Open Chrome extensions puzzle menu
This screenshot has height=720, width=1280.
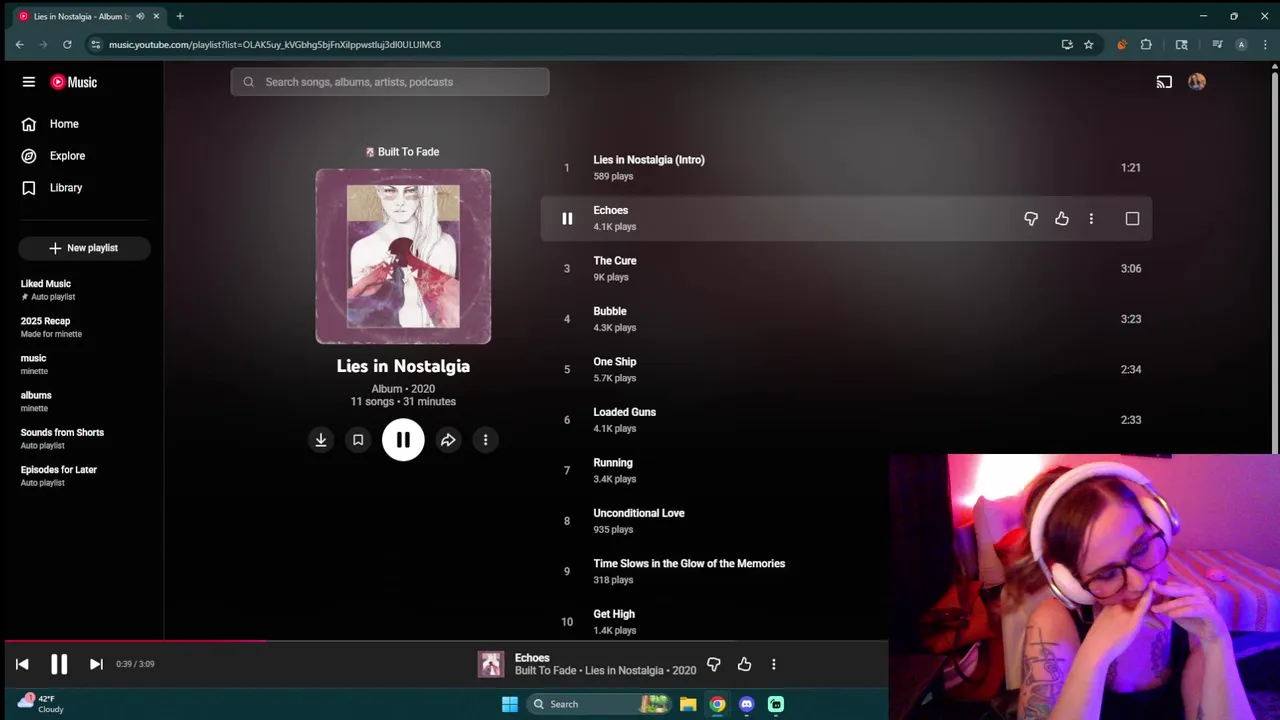(x=1146, y=44)
